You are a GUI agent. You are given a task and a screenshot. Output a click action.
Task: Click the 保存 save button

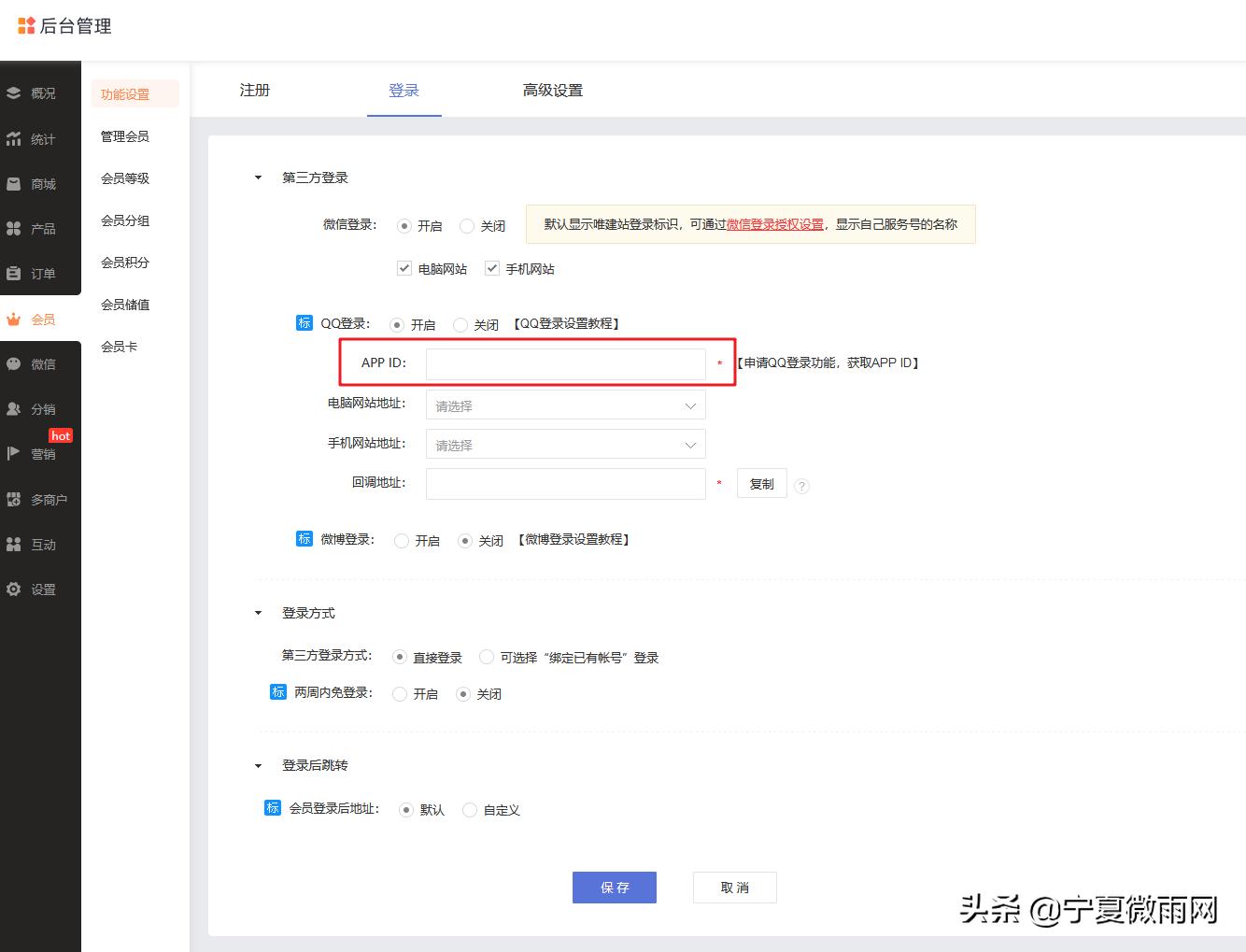click(614, 887)
